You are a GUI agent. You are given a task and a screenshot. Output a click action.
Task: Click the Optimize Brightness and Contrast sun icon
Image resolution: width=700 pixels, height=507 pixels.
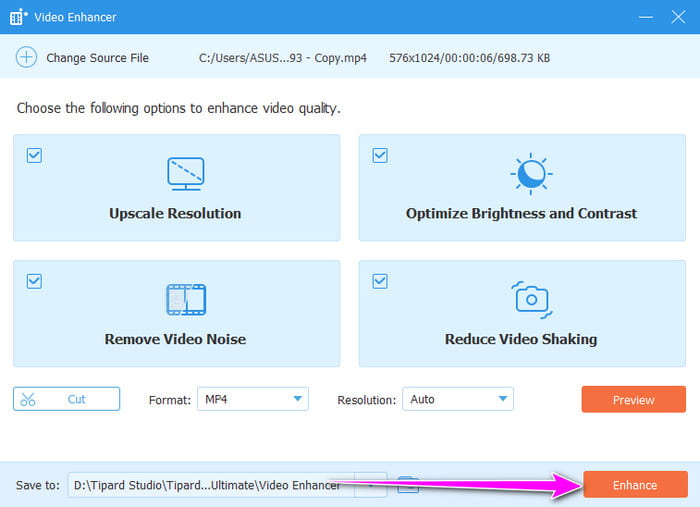tap(530, 174)
